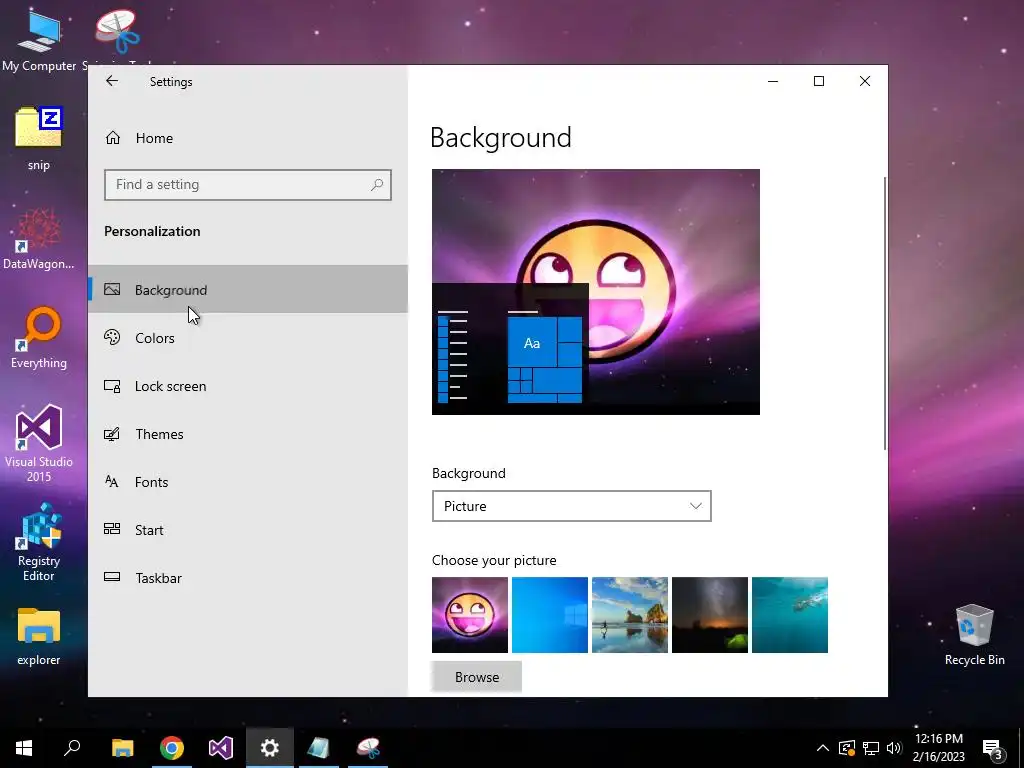Open the glass pane app on taskbar
The width and height of the screenshot is (1024, 768).
pyautogui.click(x=319, y=748)
